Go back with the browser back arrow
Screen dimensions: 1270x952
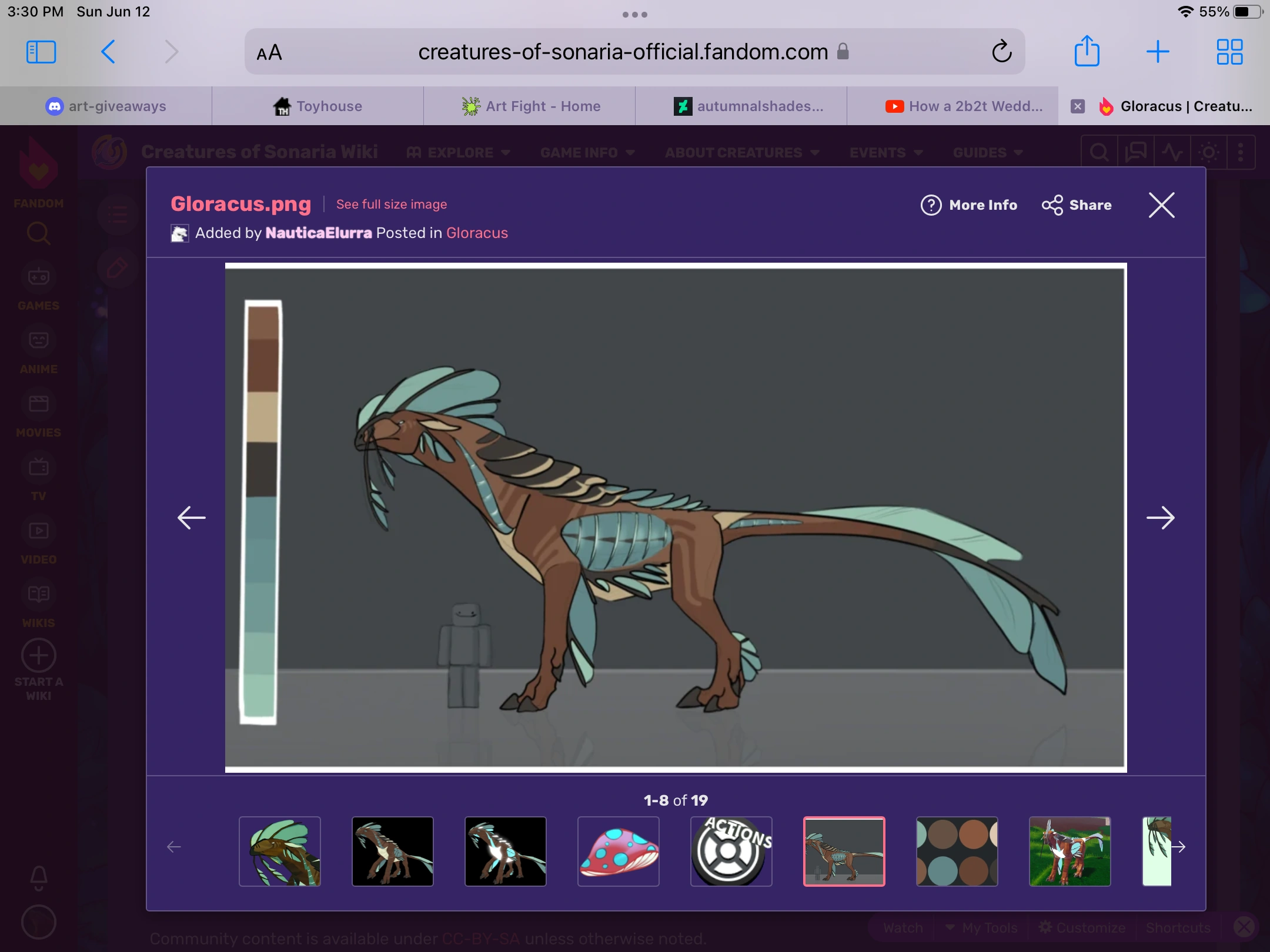(x=108, y=52)
